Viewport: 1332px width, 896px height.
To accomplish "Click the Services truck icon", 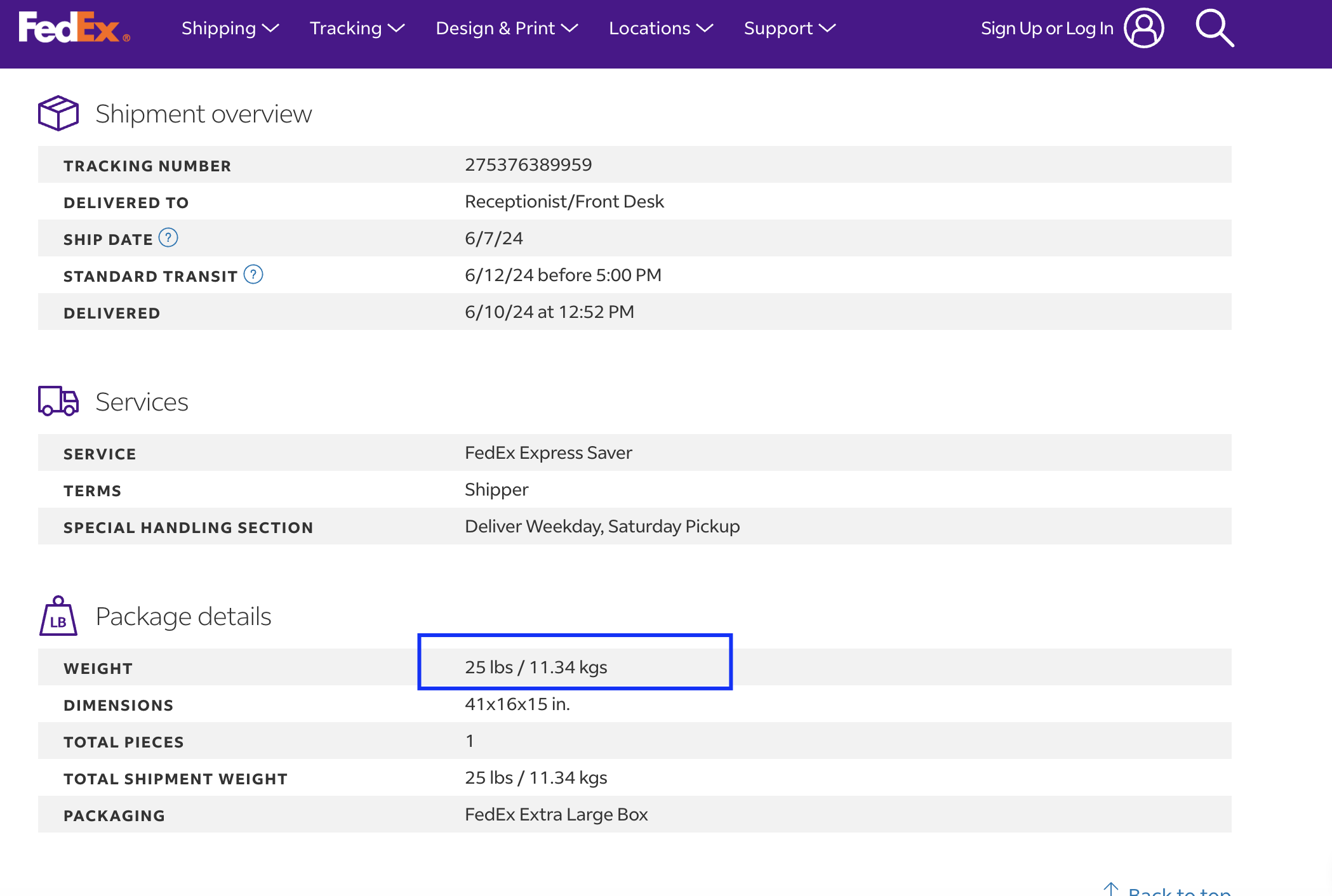I will (58, 401).
